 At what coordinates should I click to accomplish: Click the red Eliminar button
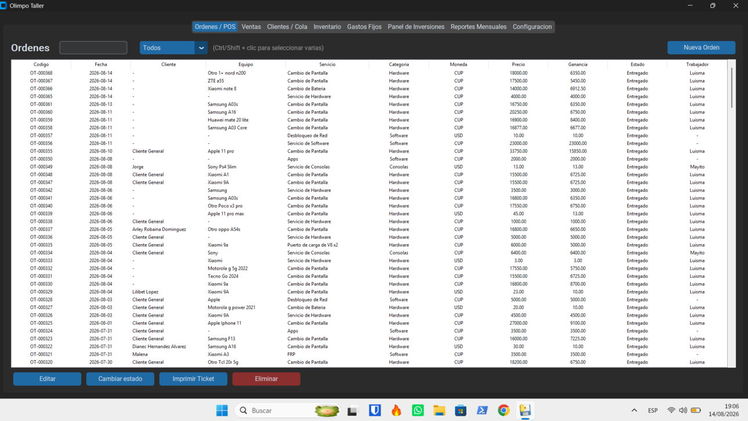[x=266, y=379]
